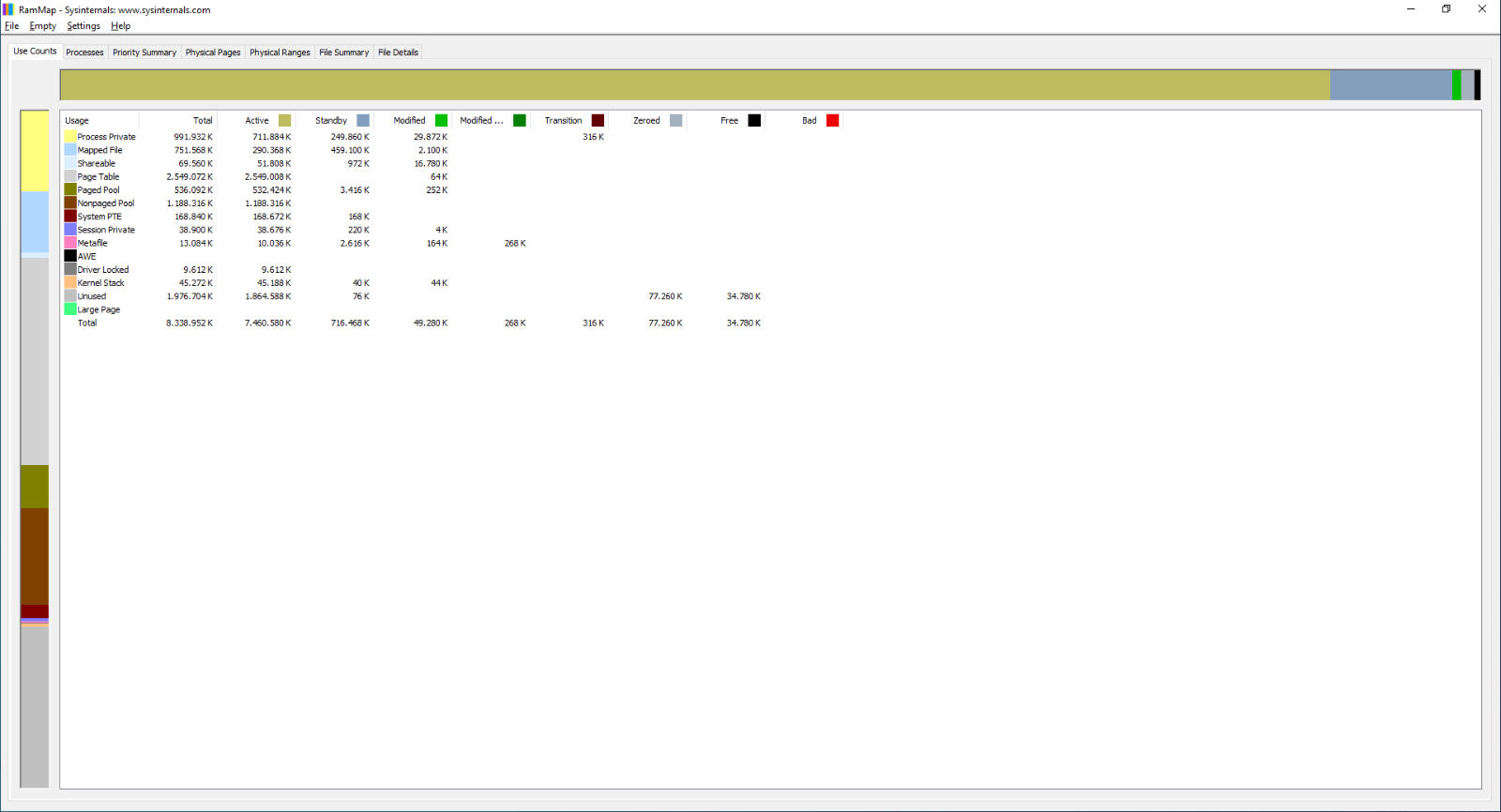Image resolution: width=1501 pixels, height=812 pixels.
Task: Select the Use Counts tab
Action: pyautogui.click(x=35, y=51)
